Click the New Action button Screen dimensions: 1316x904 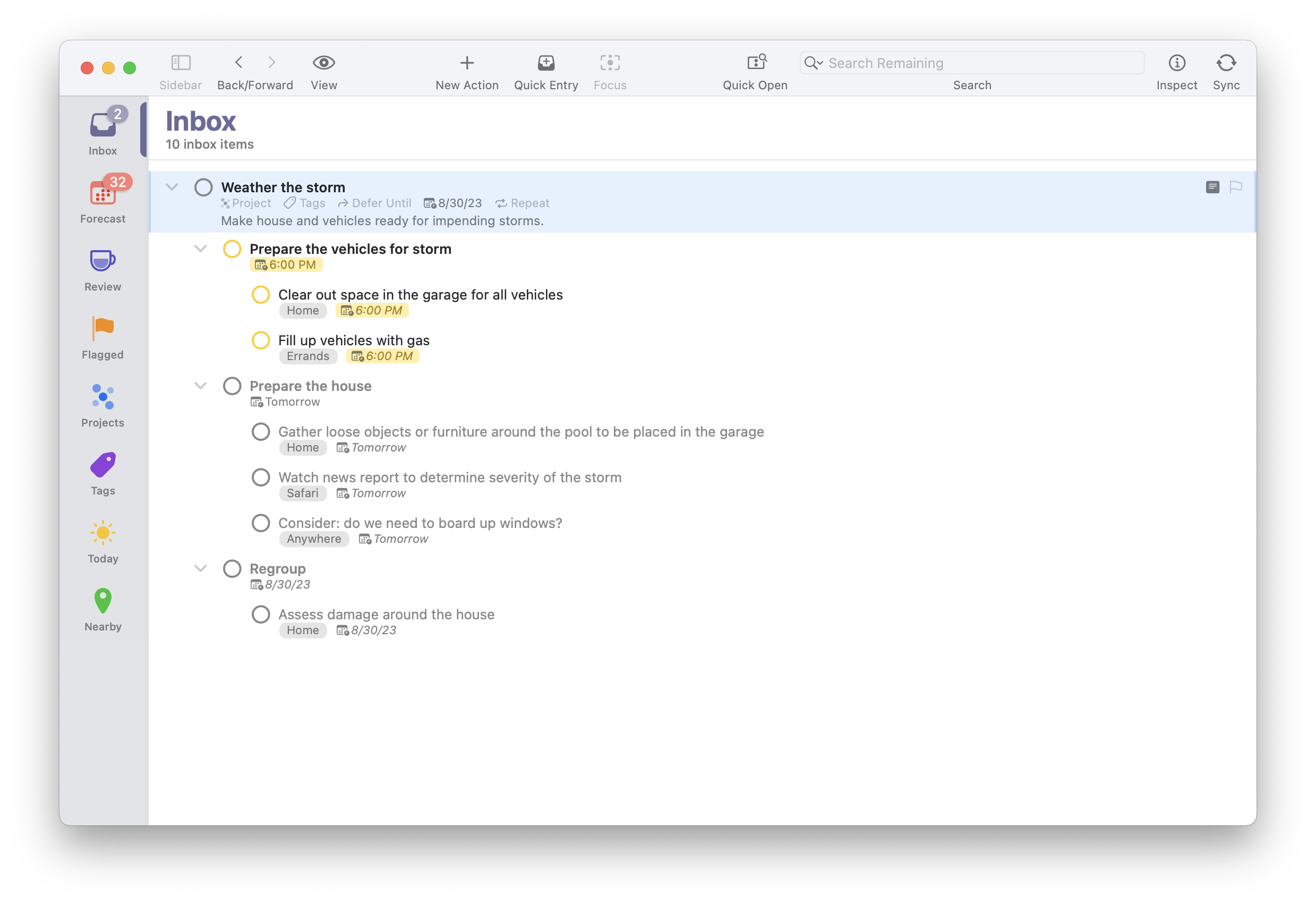pyautogui.click(x=467, y=63)
